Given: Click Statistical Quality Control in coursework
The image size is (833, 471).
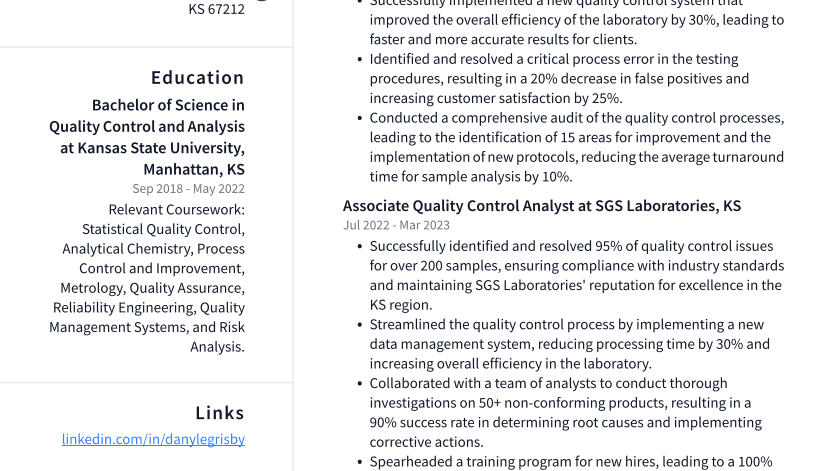Looking at the screenshot, I should coord(163,229).
